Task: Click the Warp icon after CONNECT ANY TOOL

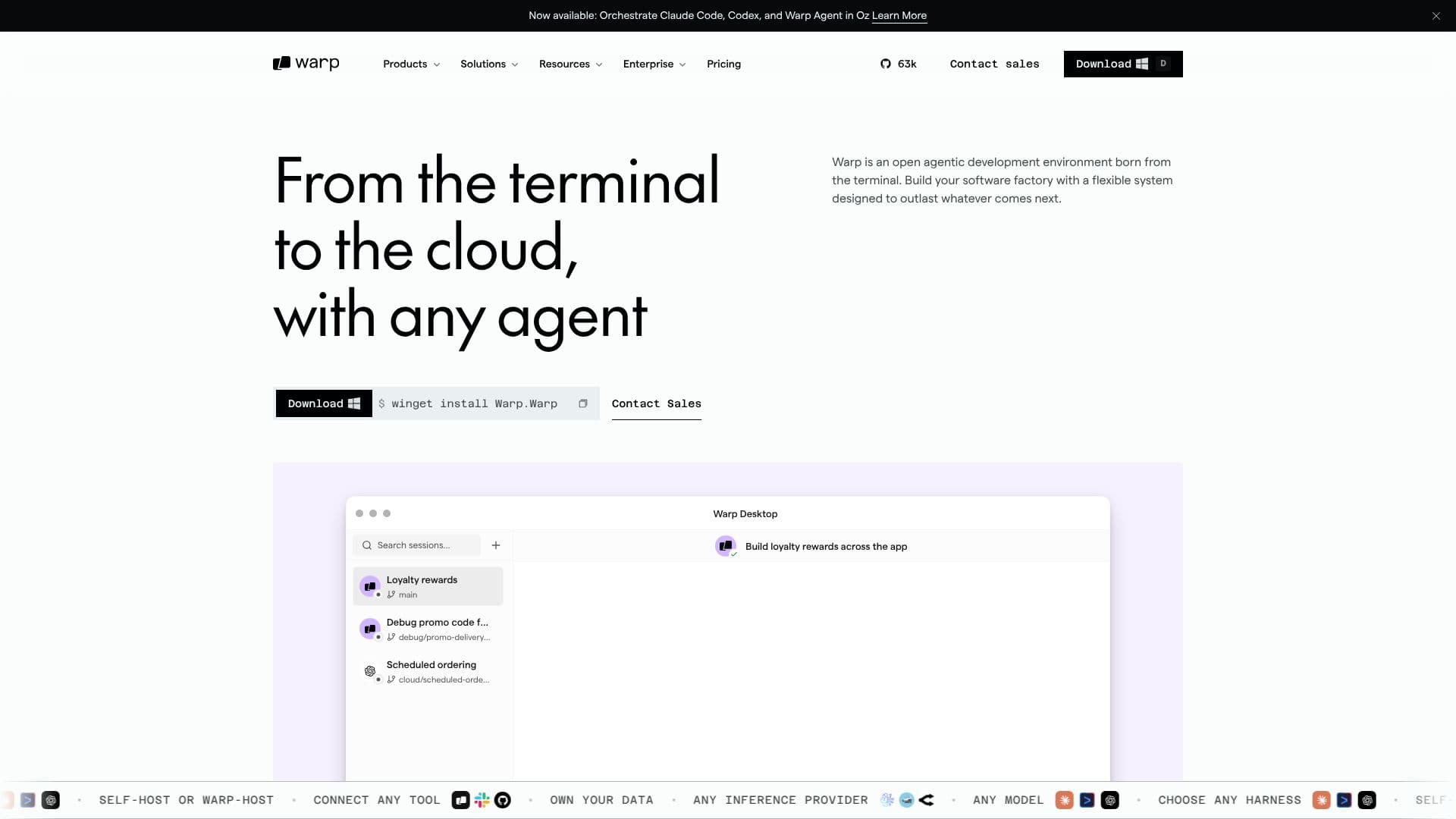Action: [460, 800]
